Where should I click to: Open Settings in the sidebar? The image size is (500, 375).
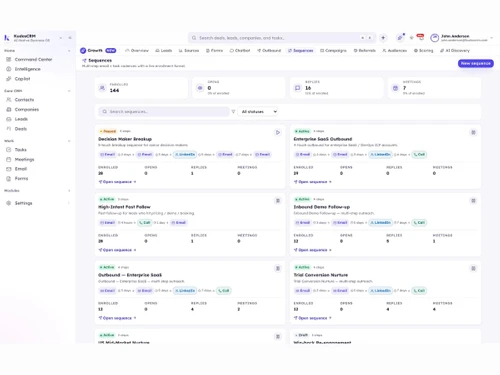point(23,203)
